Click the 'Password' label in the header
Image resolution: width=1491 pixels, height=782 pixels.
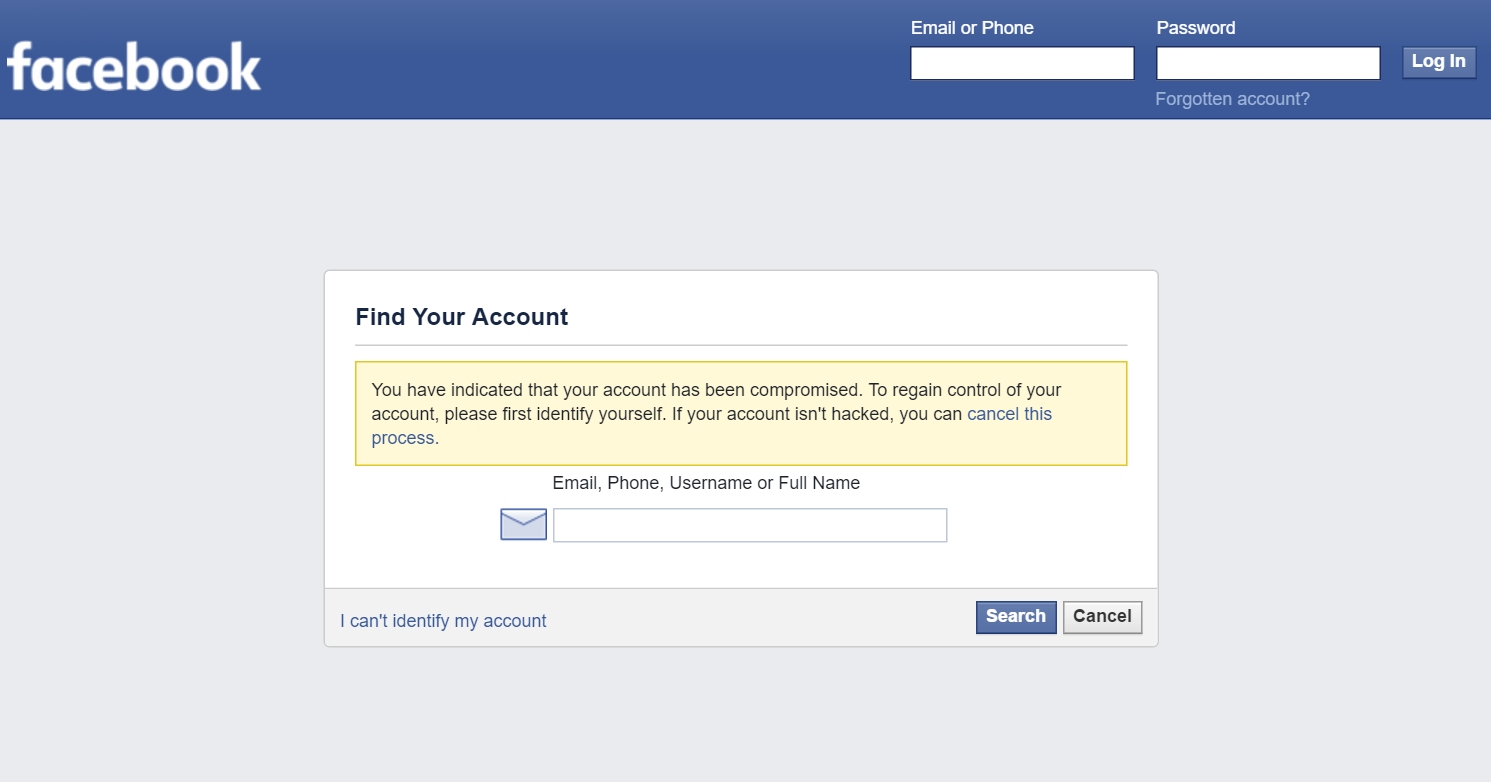1196,28
